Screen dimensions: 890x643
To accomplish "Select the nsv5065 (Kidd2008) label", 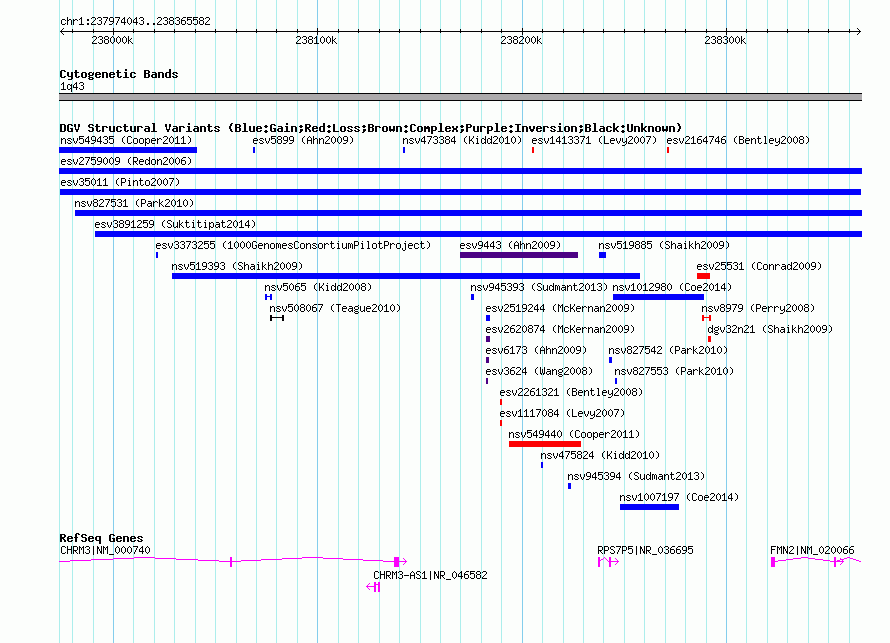I will point(318,287).
